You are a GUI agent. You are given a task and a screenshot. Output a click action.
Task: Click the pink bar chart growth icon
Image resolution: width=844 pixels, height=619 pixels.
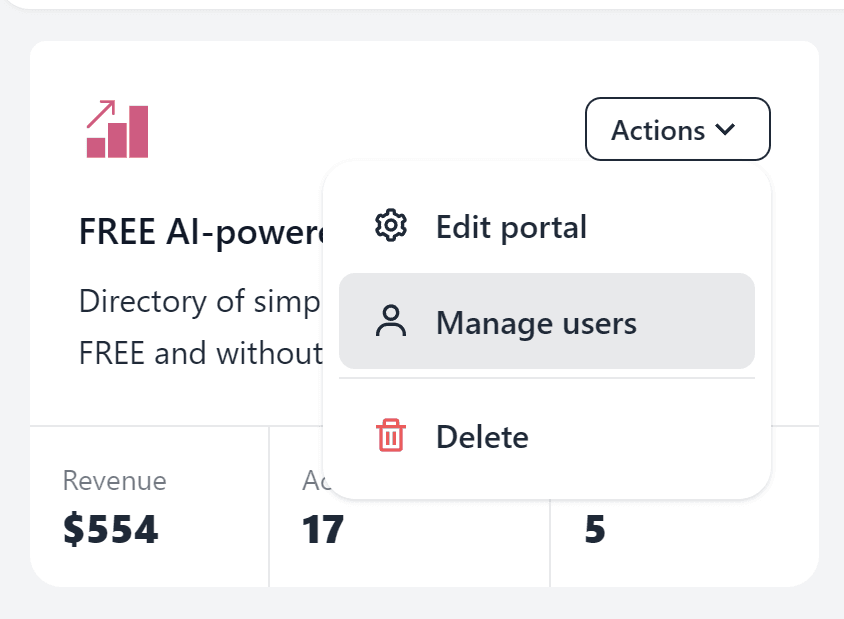(x=116, y=127)
